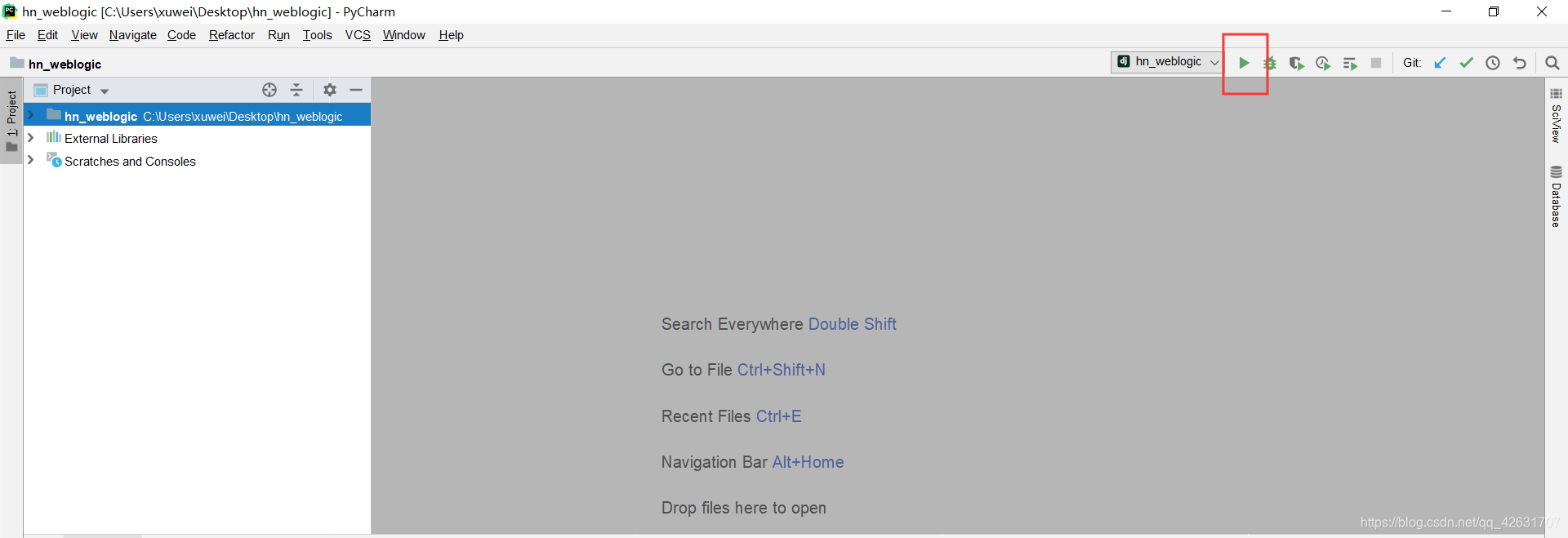Restore down the PyCharm window
This screenshot has width=1568, height=538.
pos(1494,11)
